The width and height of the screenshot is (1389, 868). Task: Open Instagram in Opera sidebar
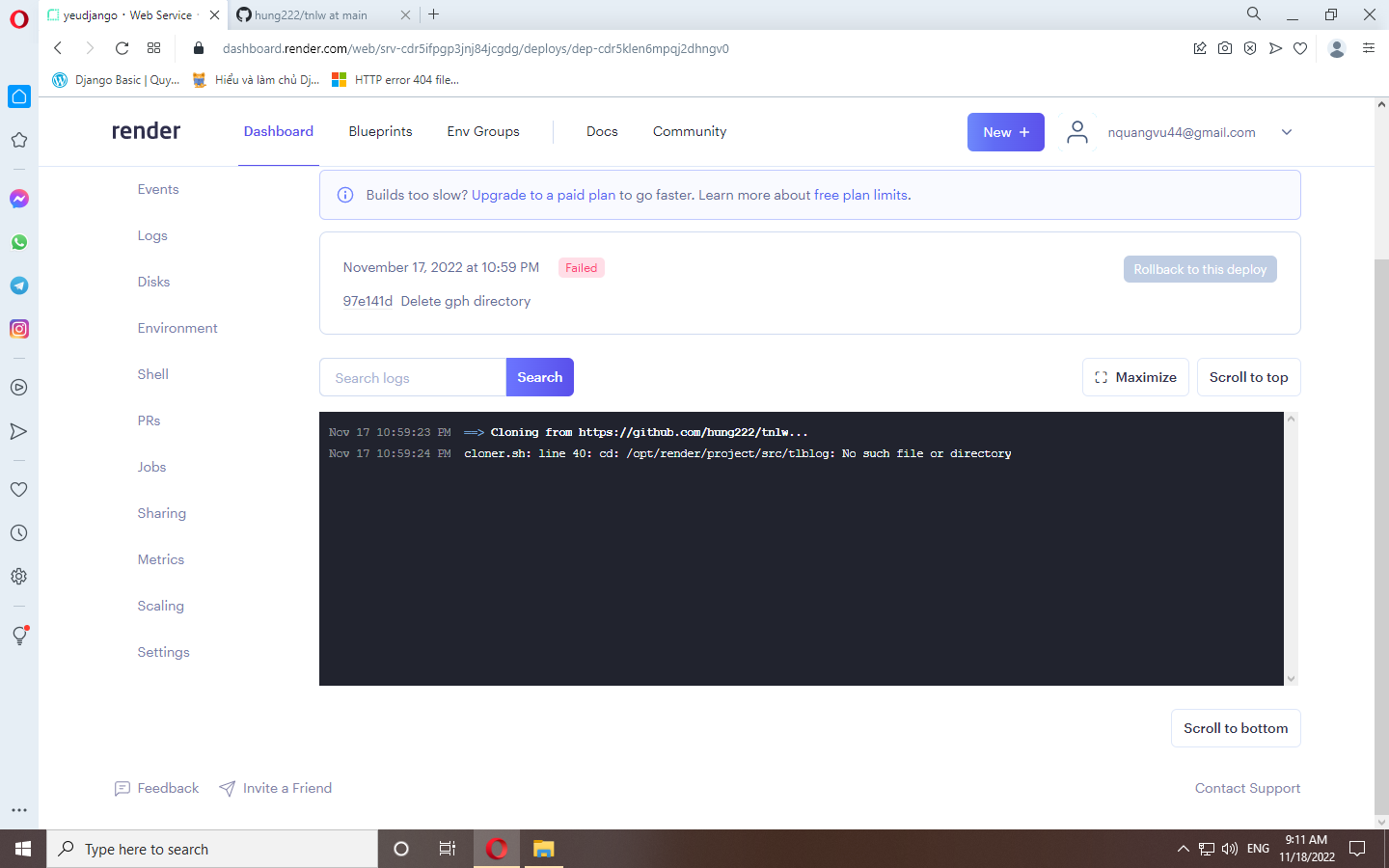pos(19,329)
